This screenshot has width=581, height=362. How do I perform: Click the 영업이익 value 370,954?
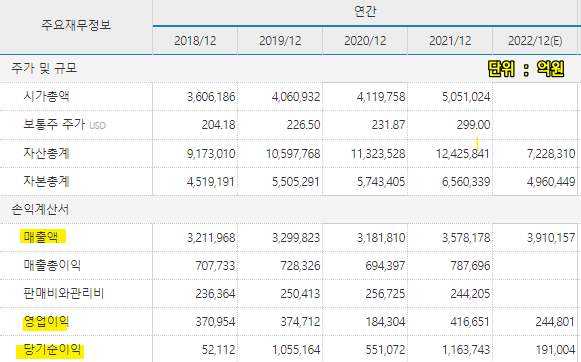(215, 322)
